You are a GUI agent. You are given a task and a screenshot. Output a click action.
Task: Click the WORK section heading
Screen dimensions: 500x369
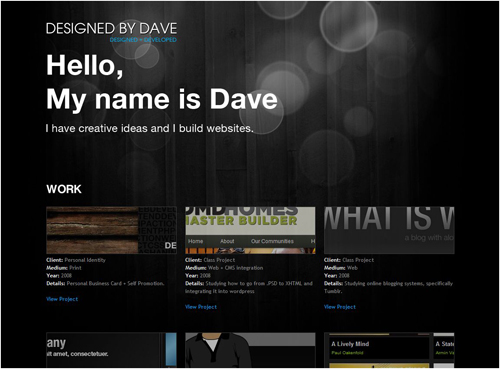64,189
